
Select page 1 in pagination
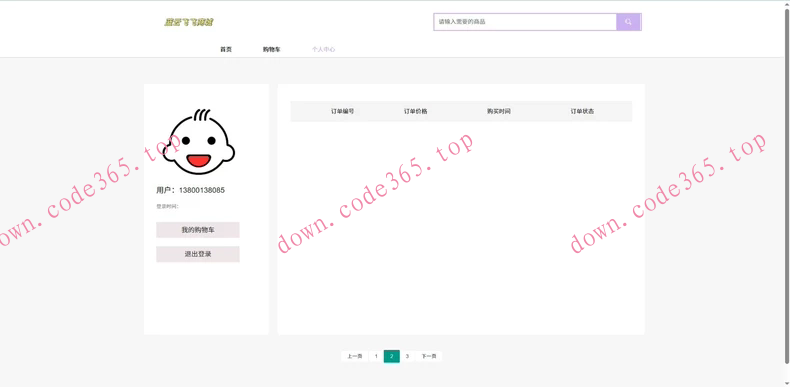coord(376,356)
